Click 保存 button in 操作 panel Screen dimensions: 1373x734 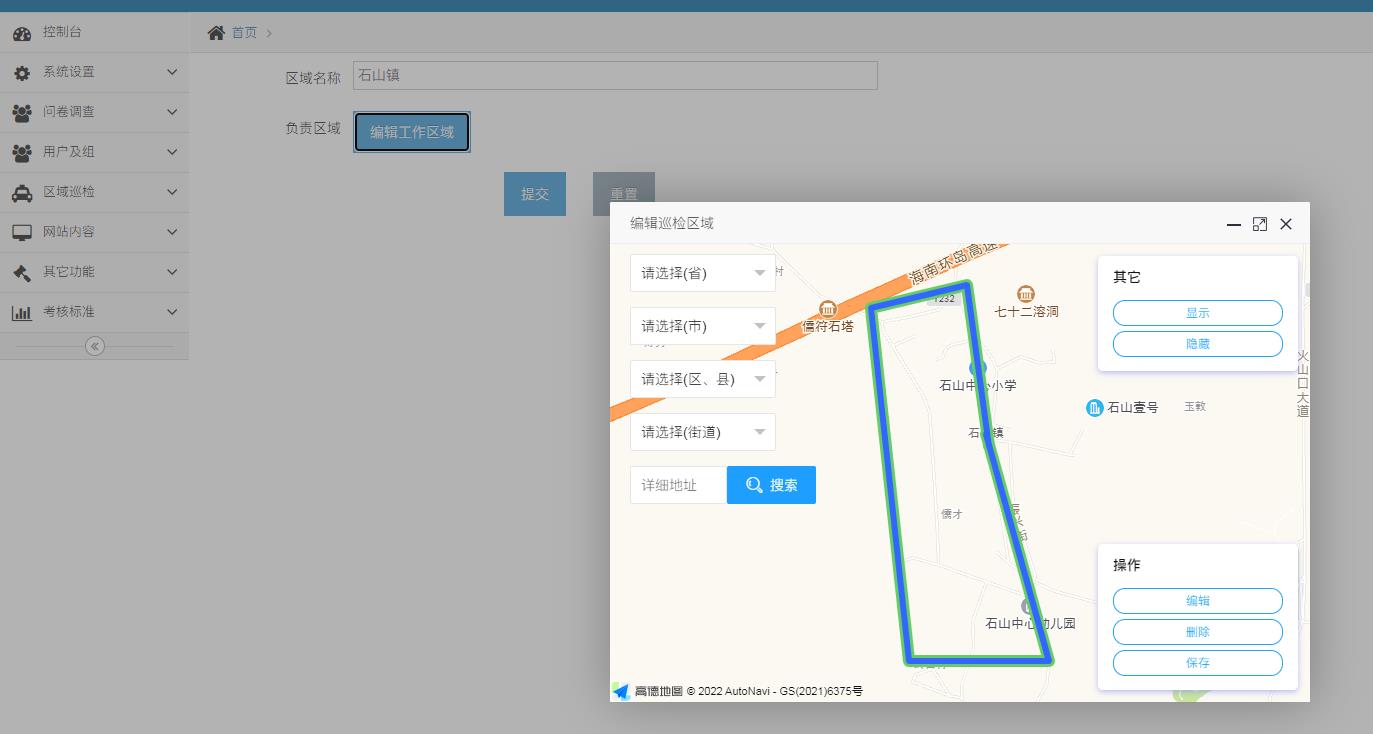tap(1198, 663)
